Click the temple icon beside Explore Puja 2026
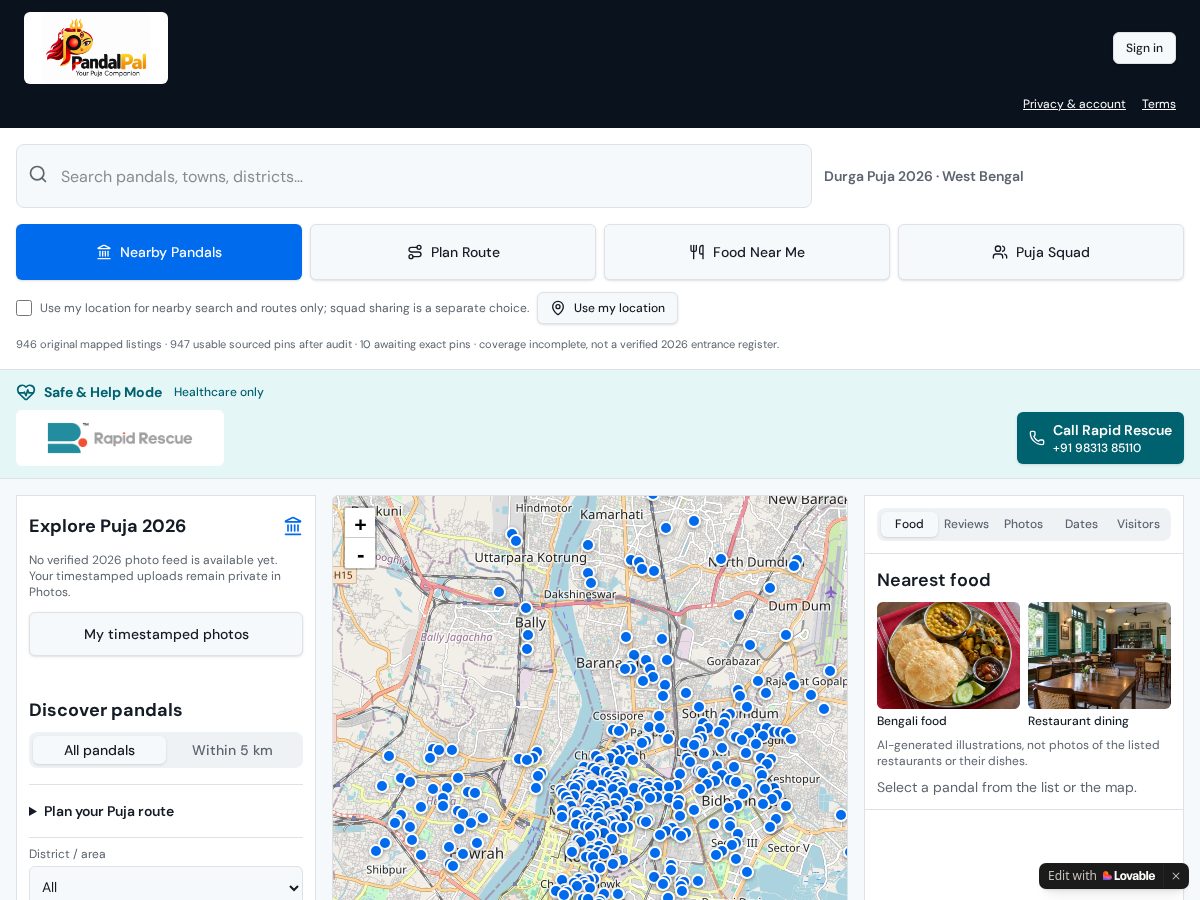Screen dimensions: 1200x900 click(293, 526)
